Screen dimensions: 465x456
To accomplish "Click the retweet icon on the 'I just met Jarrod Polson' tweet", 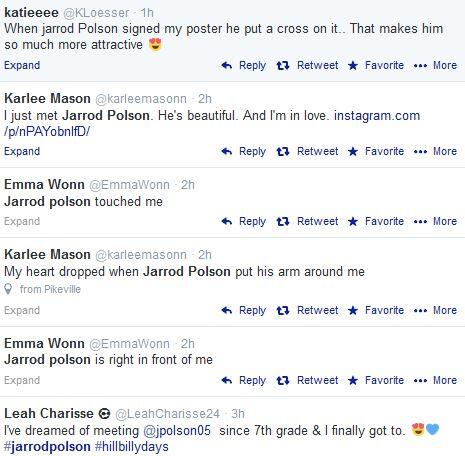I will tap(283, 152).
